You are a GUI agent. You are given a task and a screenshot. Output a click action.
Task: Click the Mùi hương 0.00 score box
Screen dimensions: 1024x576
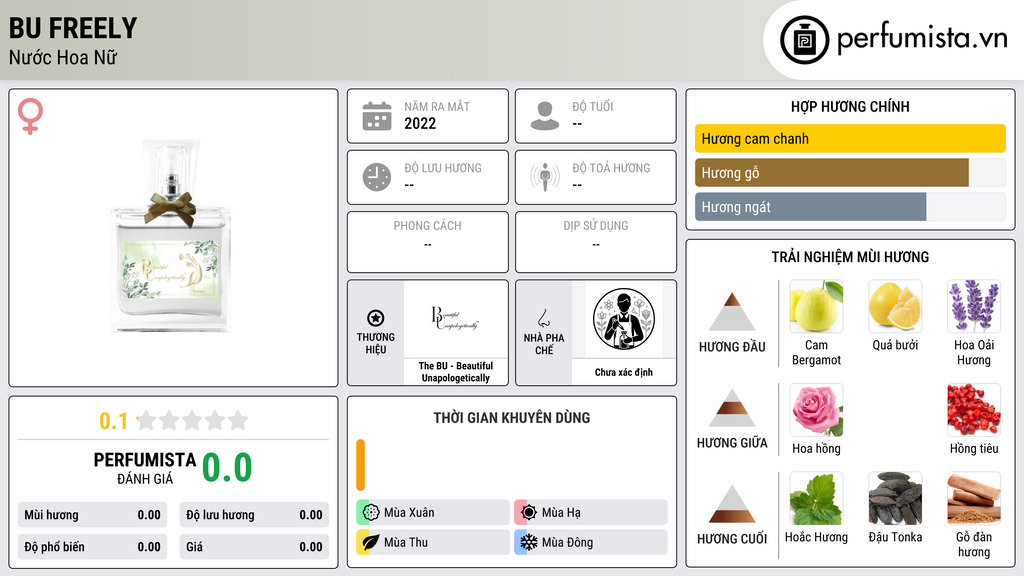(x=92, y=515)
